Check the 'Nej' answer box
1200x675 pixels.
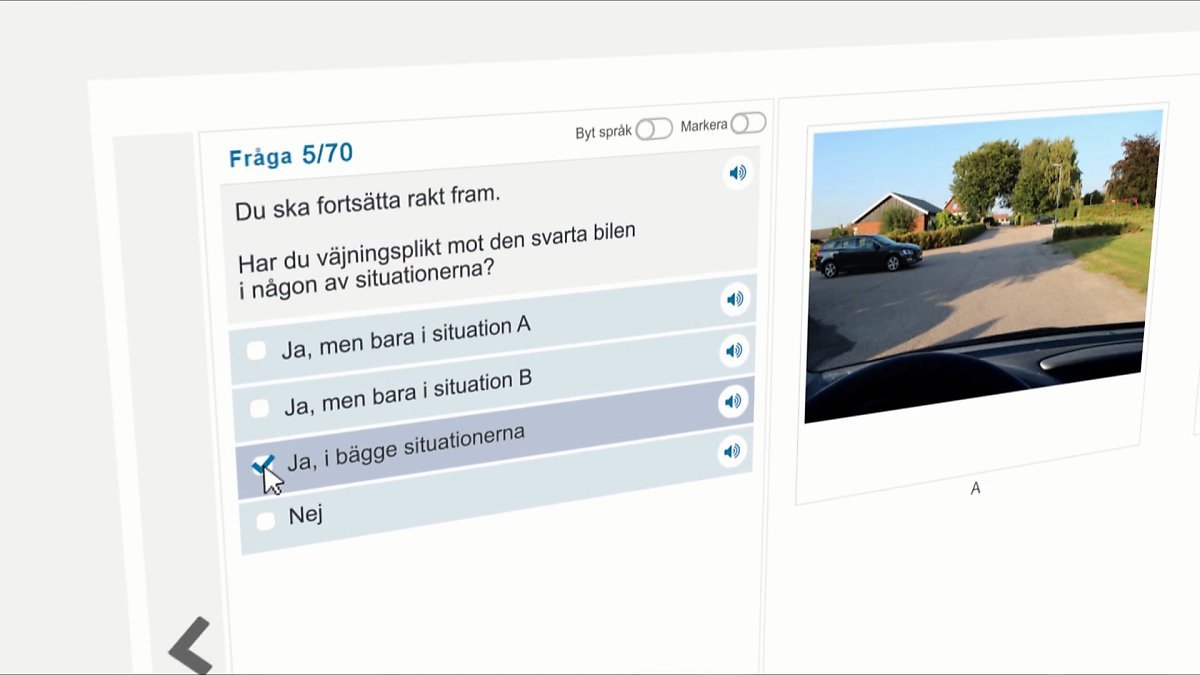[x=265, y=521]
